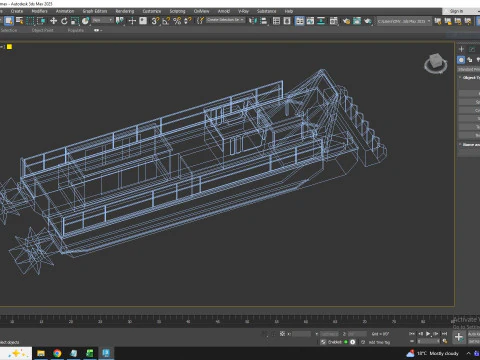Open the Graph Editors menu
The width and height of the screenshot is (480, 360).
[95, 11]
